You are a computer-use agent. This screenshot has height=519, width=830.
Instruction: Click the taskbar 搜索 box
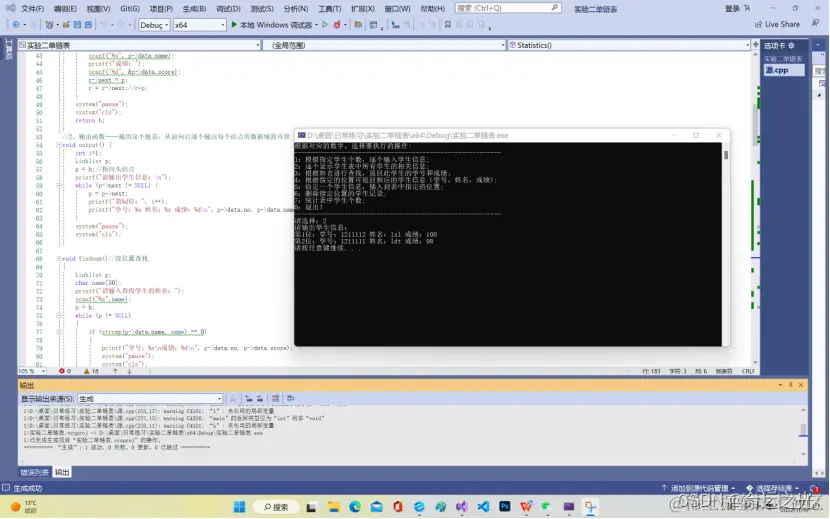click(x=276, y=507)
